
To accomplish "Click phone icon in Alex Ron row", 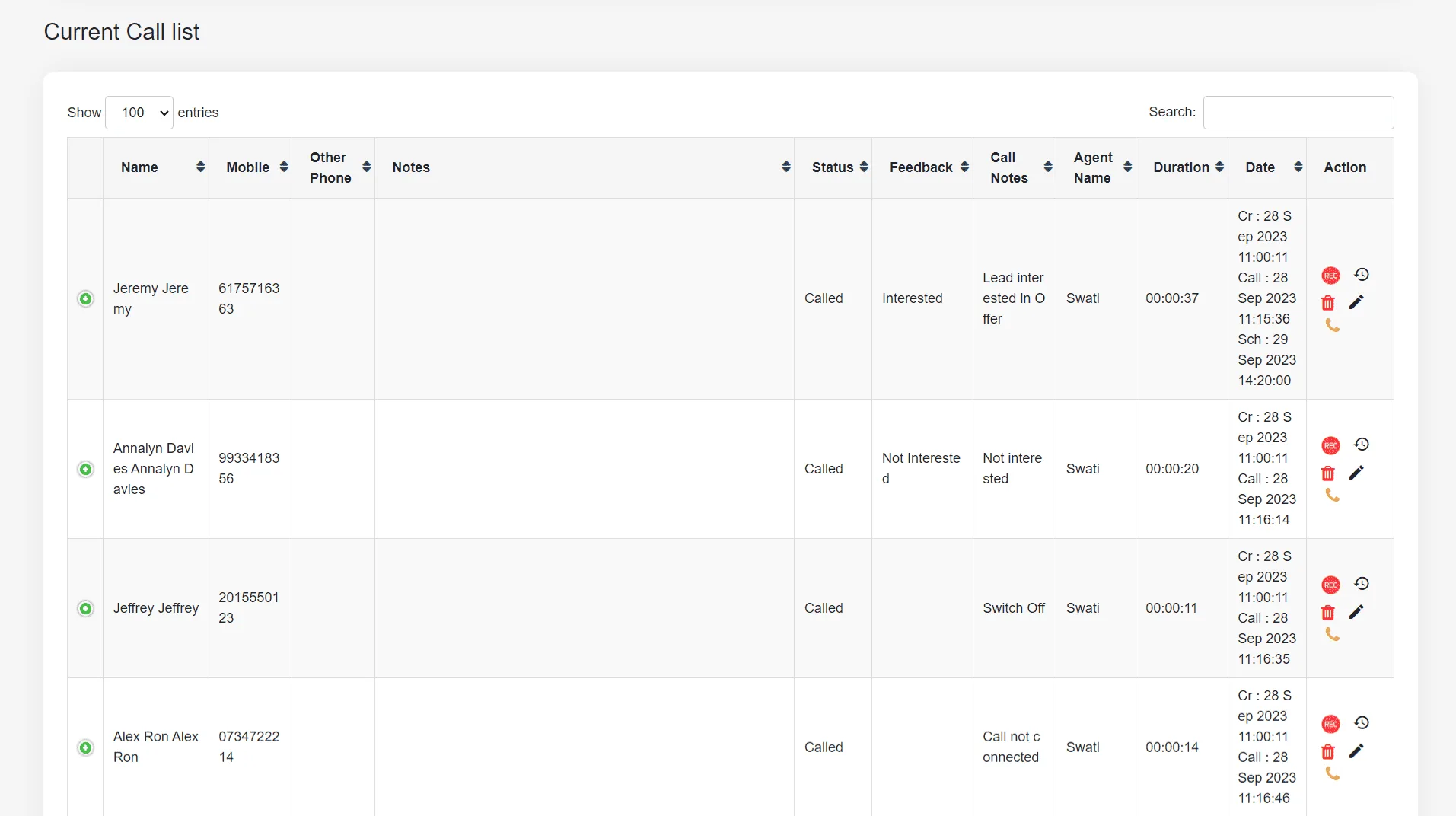I will point(1332,774).
